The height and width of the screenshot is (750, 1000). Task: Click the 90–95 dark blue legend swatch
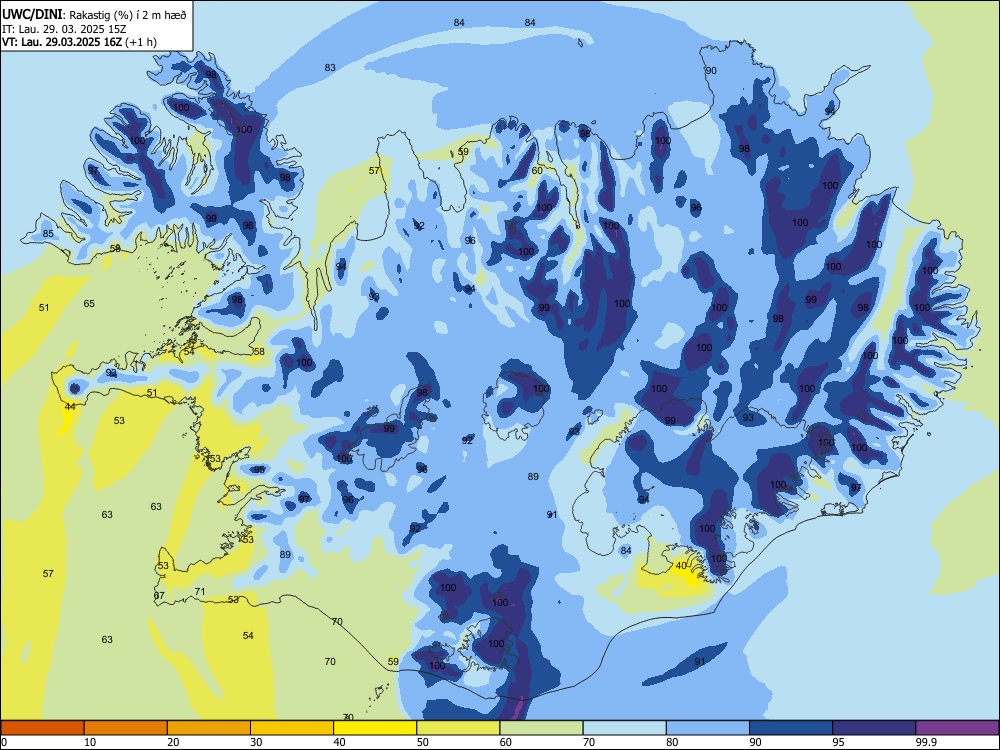click(x=791, y=728)
